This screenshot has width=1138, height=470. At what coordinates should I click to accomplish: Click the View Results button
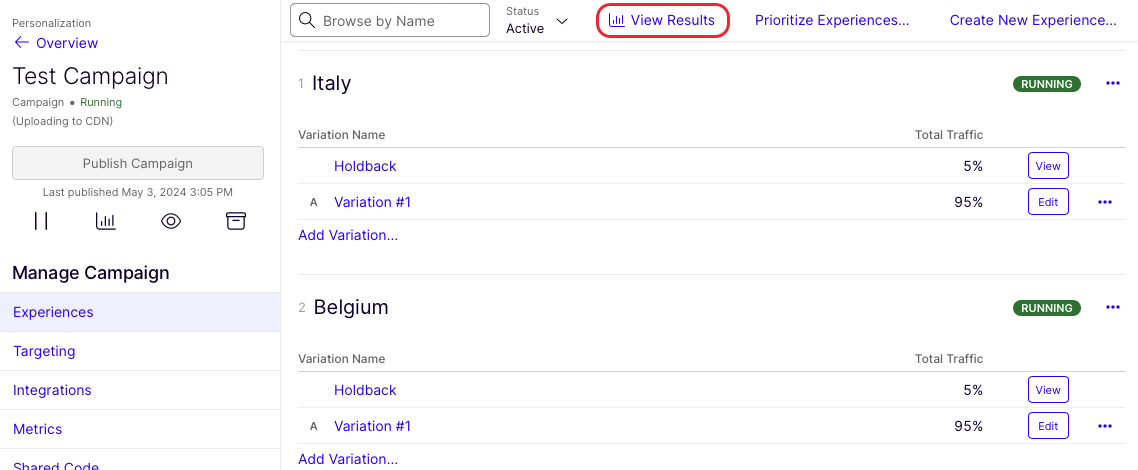[662, 20]
